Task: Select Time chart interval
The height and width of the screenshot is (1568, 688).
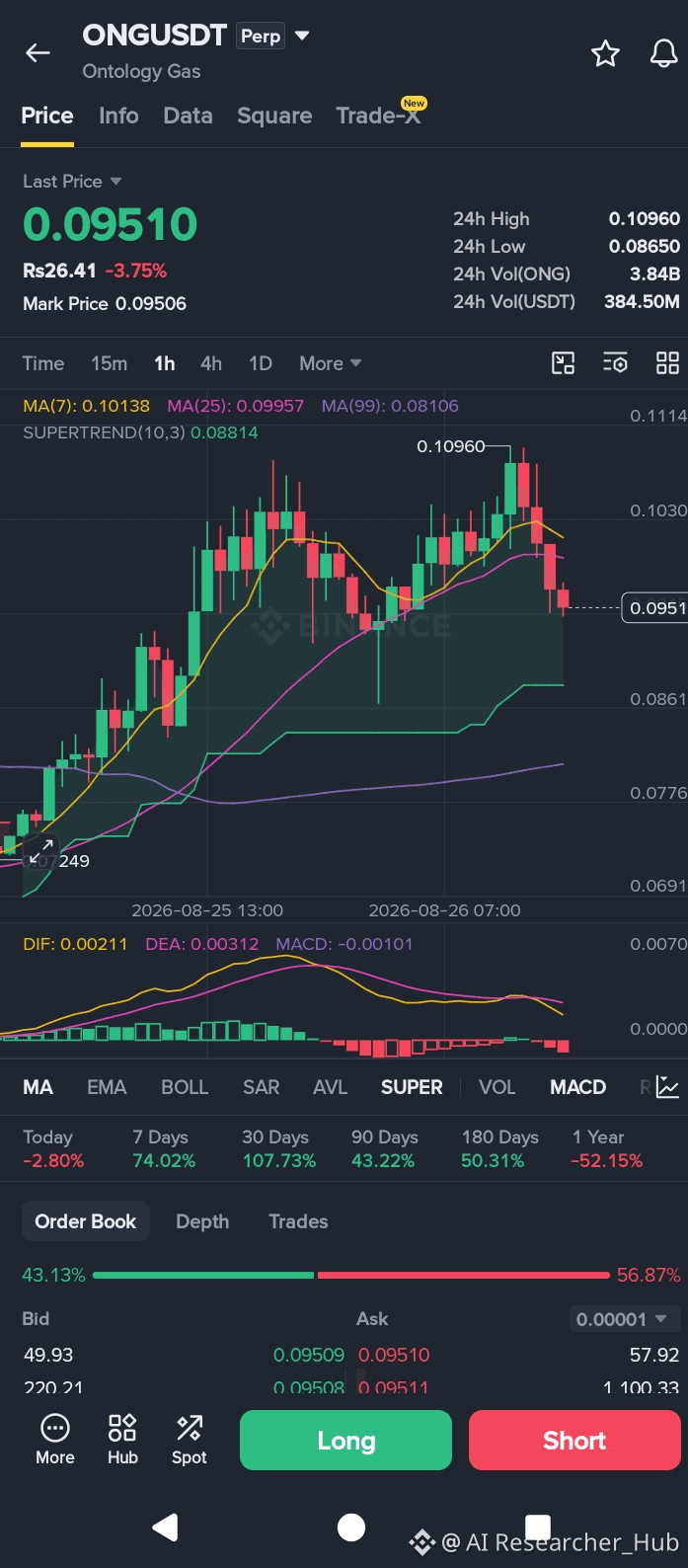Action: [x=43, y=363]
